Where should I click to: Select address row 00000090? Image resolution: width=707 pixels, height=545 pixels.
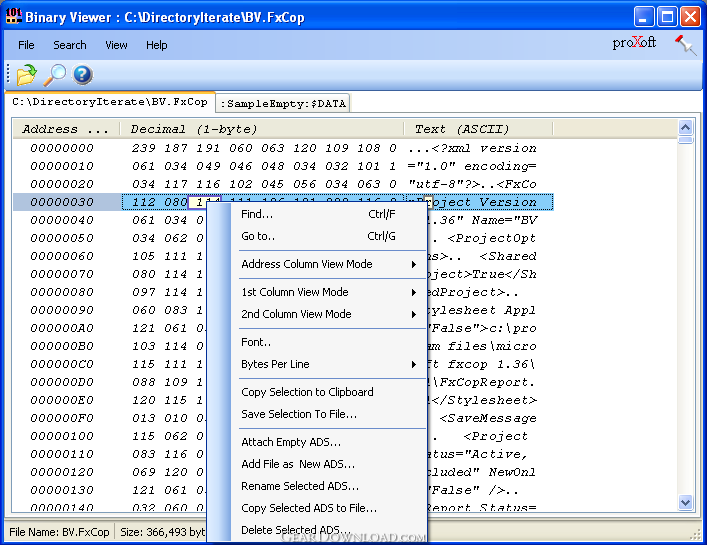(62, 311)
